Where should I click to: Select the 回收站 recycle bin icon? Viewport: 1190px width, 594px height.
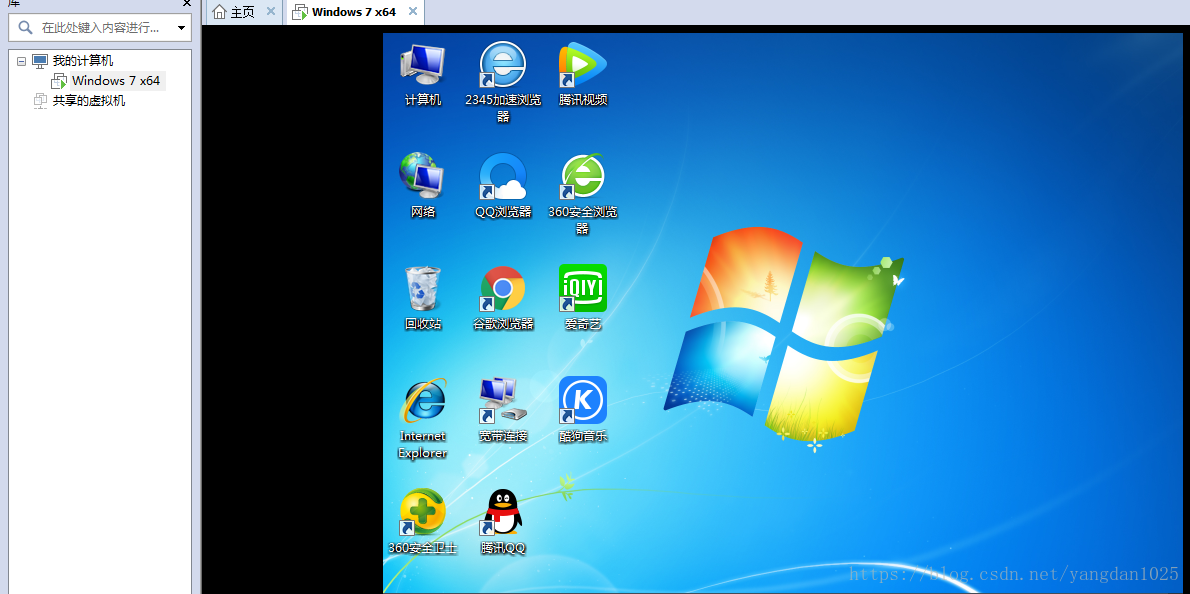(x=423, y=297)
